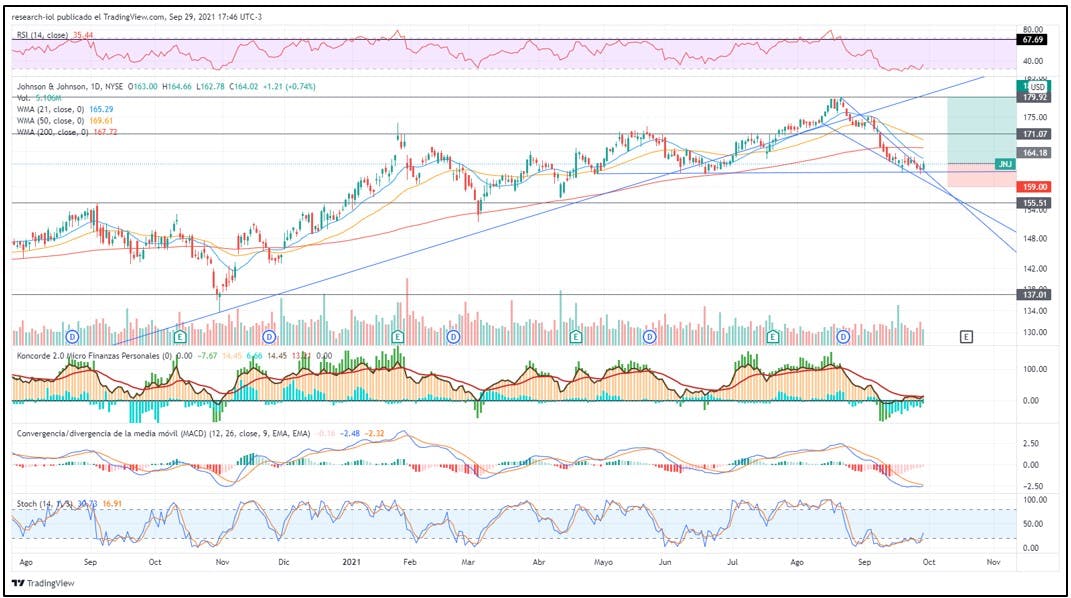Click the Mayo month label on time axis

point(603,563)
